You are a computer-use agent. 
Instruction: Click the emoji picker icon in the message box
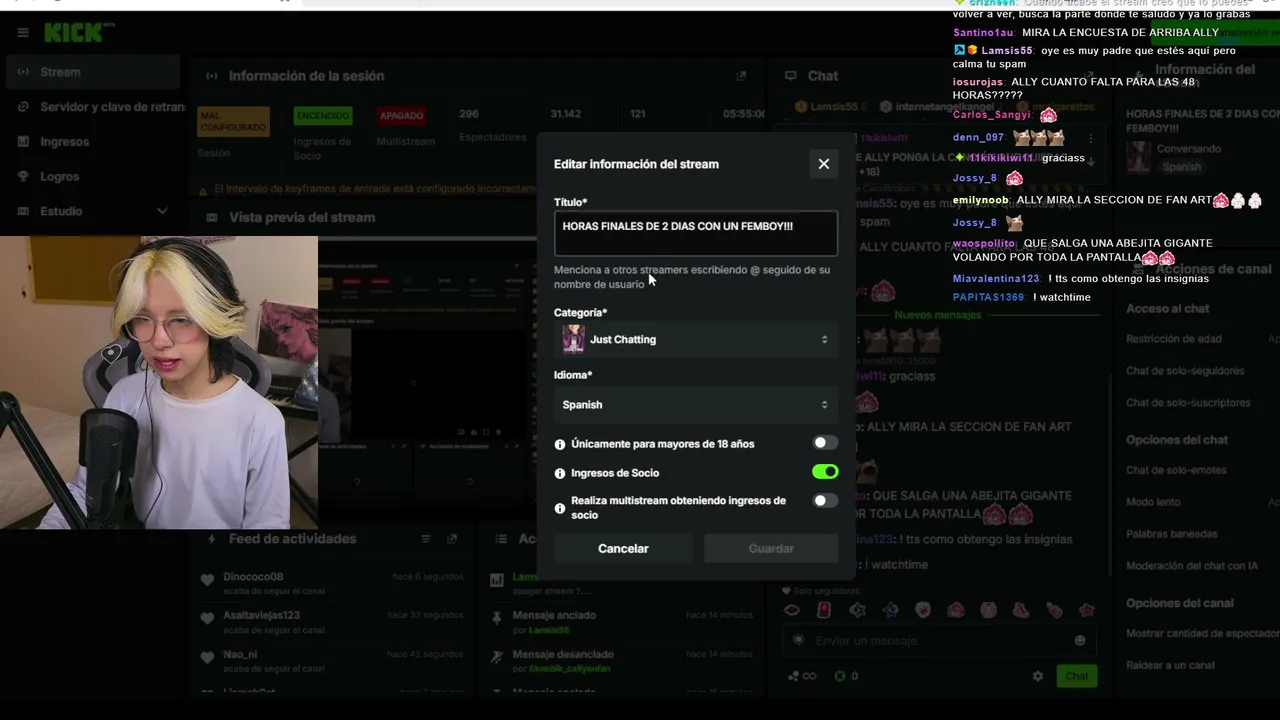(x=1079, y=641)
